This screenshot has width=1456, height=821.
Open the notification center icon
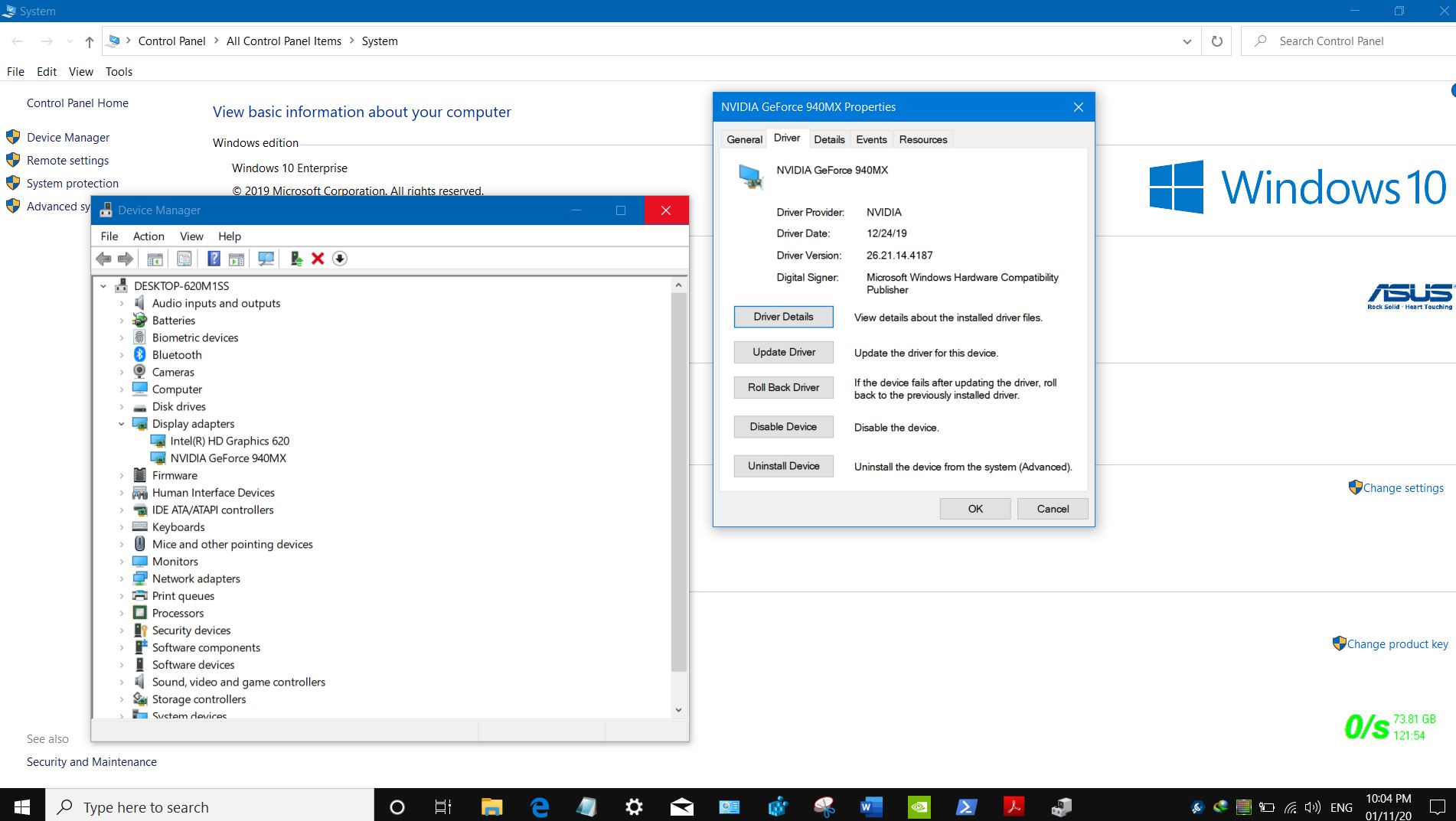pos(1436,806)
